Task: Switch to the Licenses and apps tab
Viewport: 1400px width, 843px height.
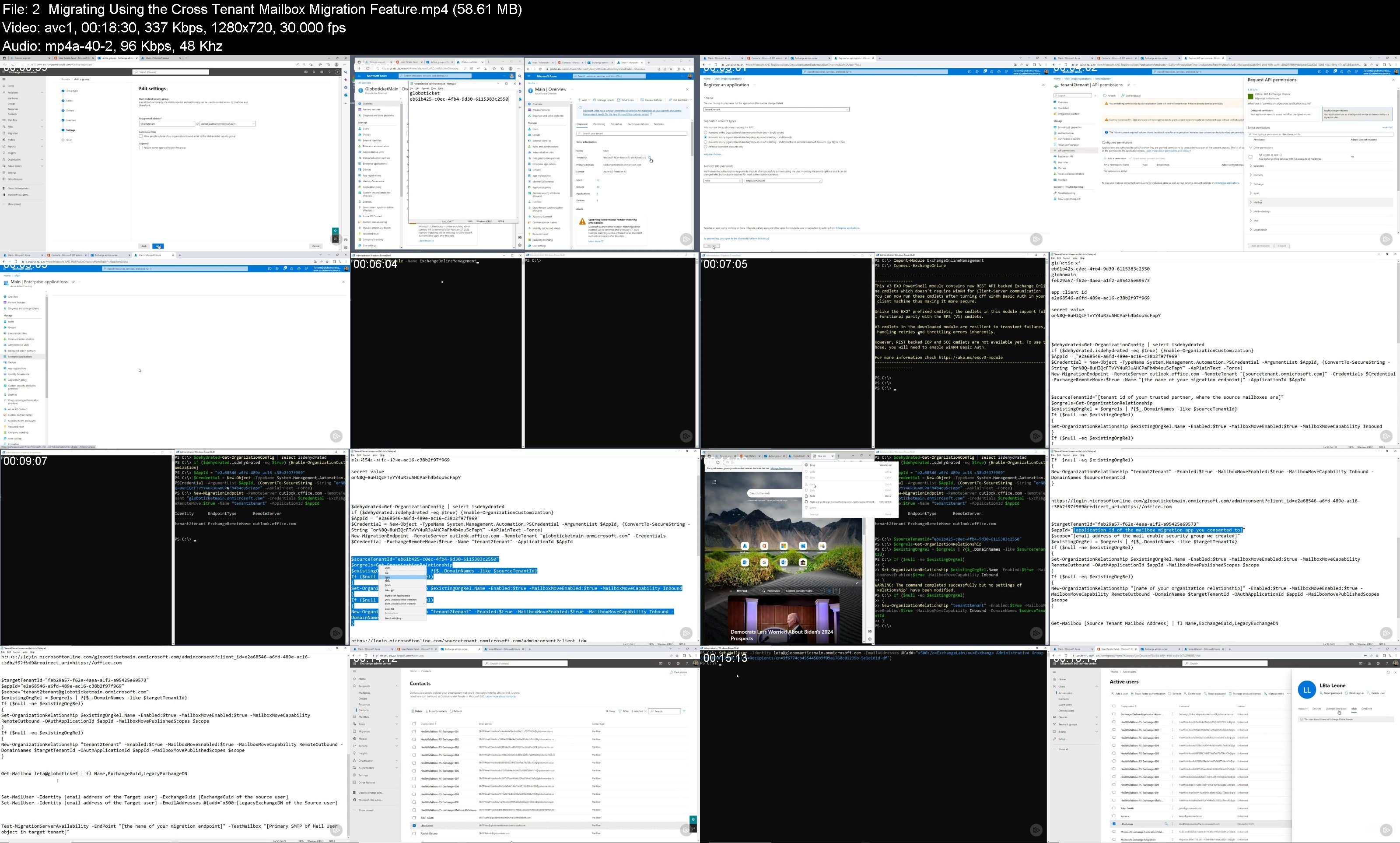Action: pos(1336,708)
